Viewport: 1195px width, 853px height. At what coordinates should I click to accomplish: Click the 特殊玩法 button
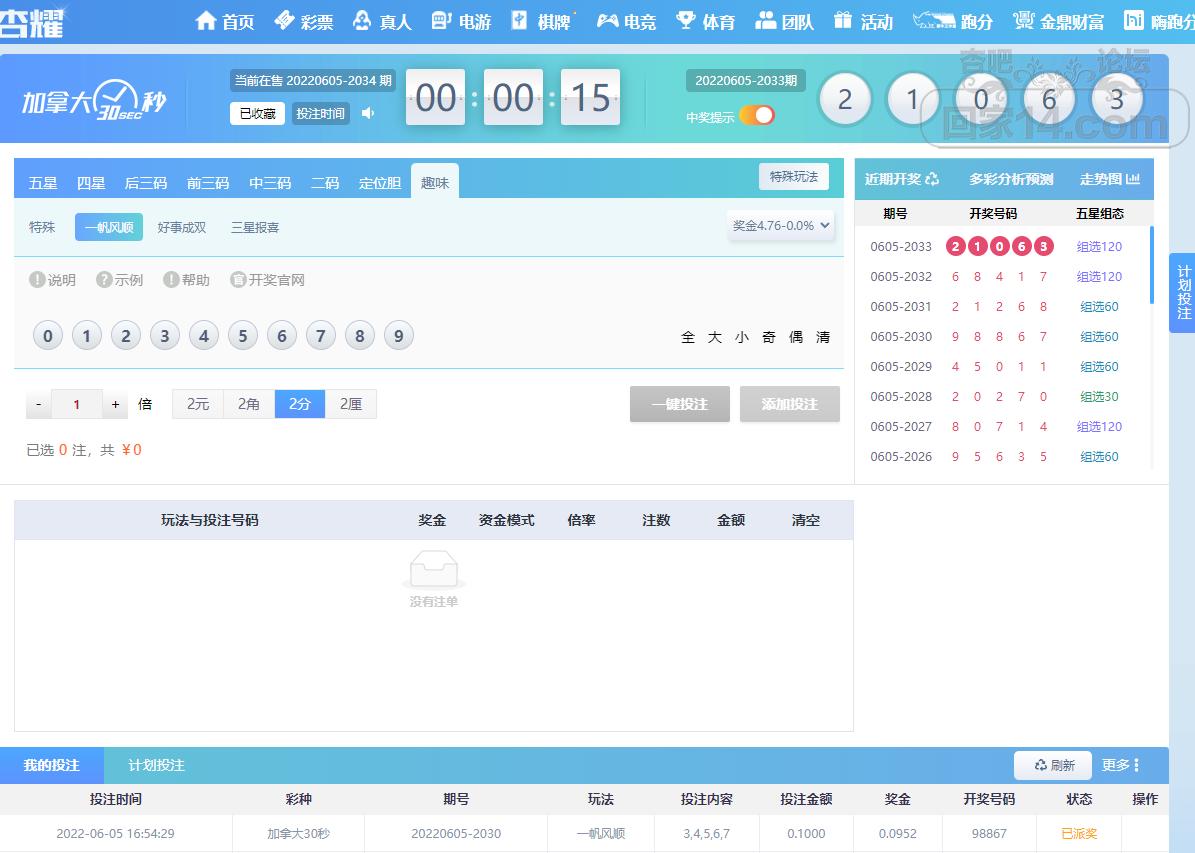793,177
